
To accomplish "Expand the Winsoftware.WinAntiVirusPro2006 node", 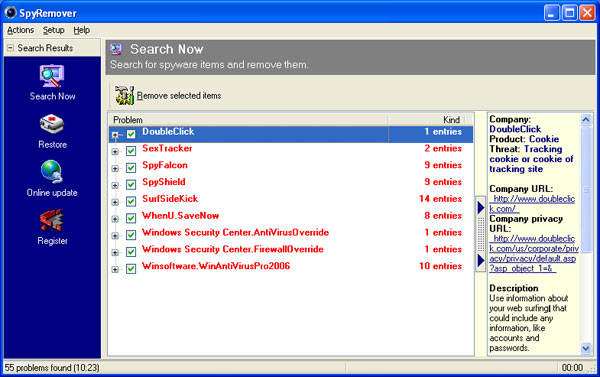I will pos(115,270).
